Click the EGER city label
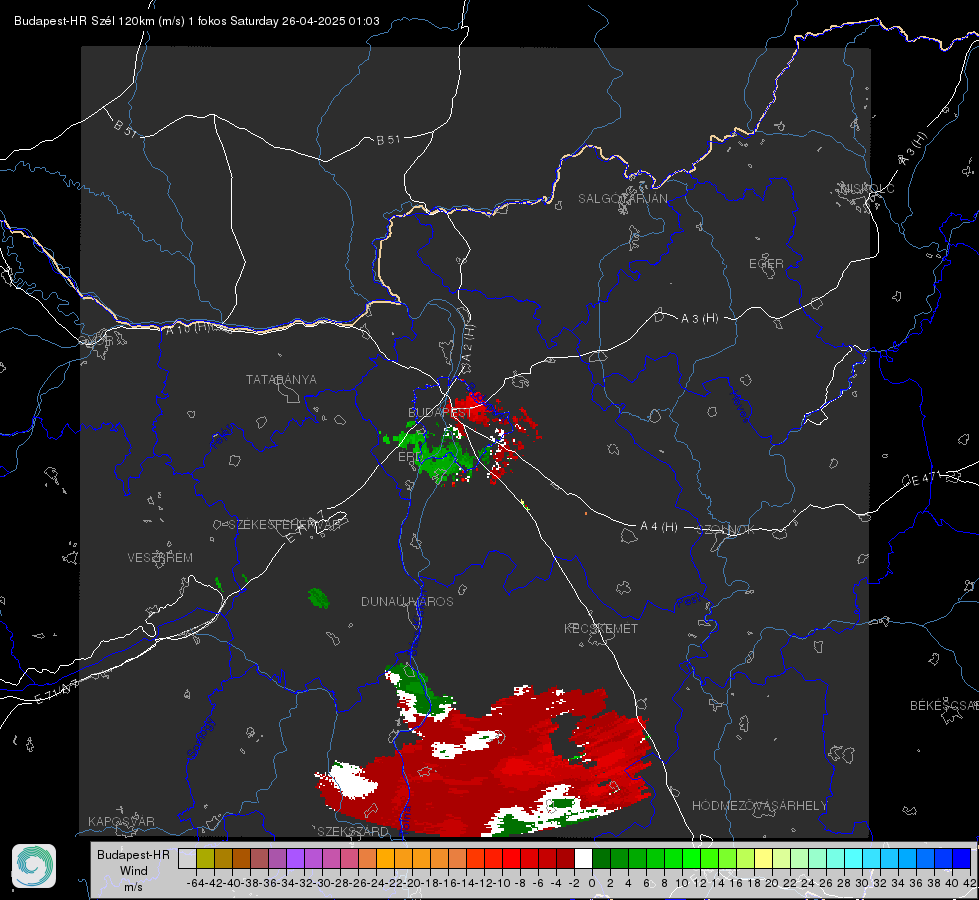Viewport: 979px width, 900px height. click(766, 264)
